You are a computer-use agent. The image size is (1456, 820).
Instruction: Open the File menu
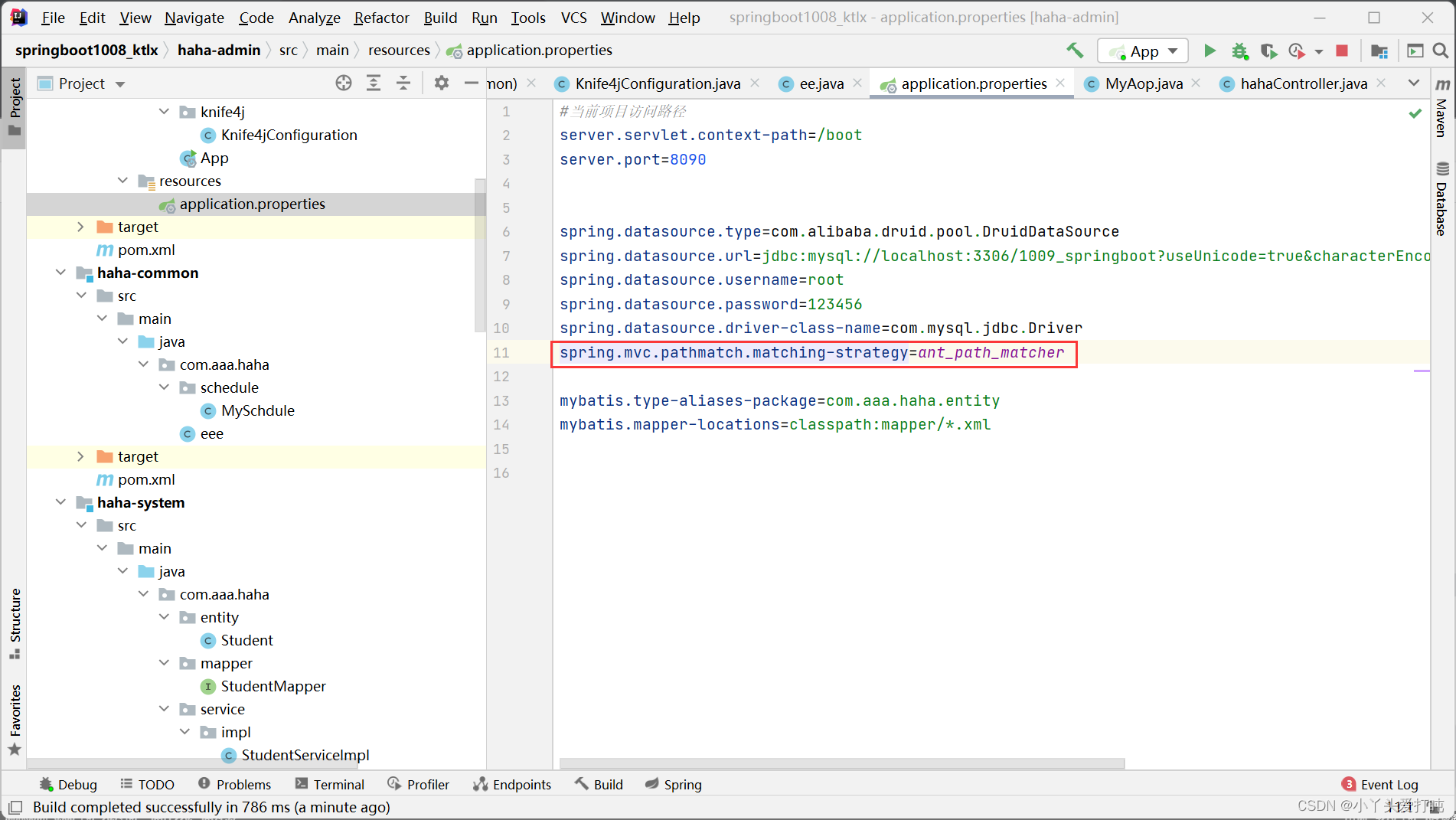tap(53, 17)
